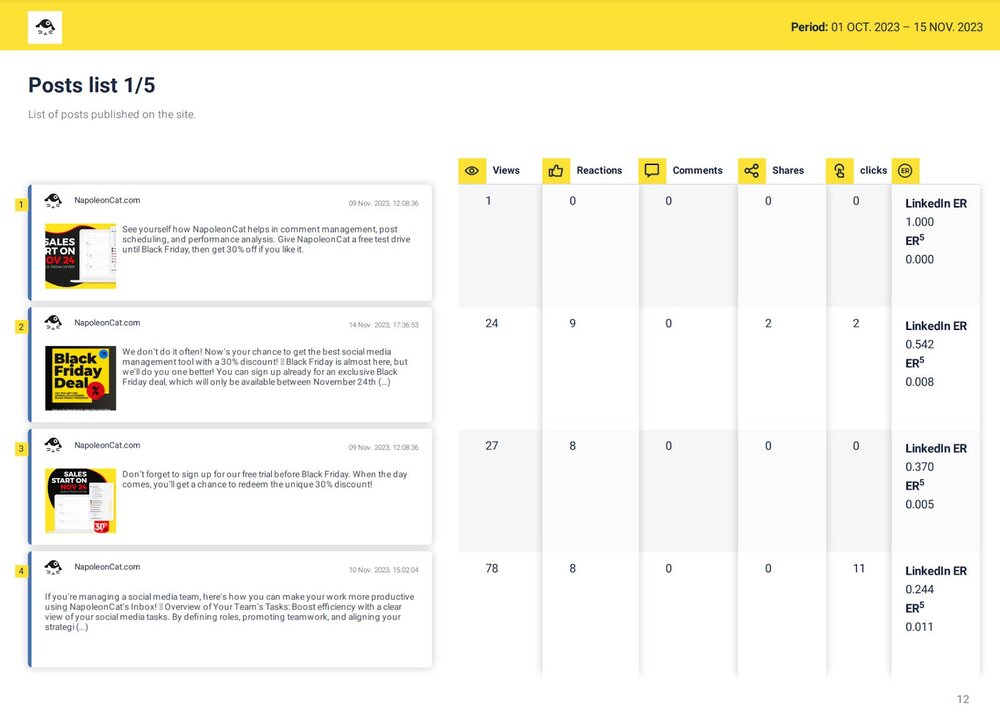Select the yellow number 1 post badge
1000x713 pixels.
tap(21, 205)
